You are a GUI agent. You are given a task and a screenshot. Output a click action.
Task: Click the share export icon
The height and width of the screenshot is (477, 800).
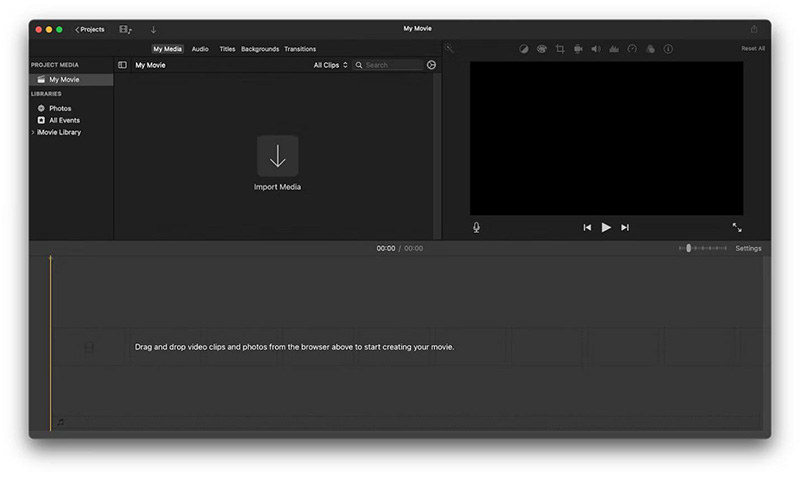coord(754,29)
